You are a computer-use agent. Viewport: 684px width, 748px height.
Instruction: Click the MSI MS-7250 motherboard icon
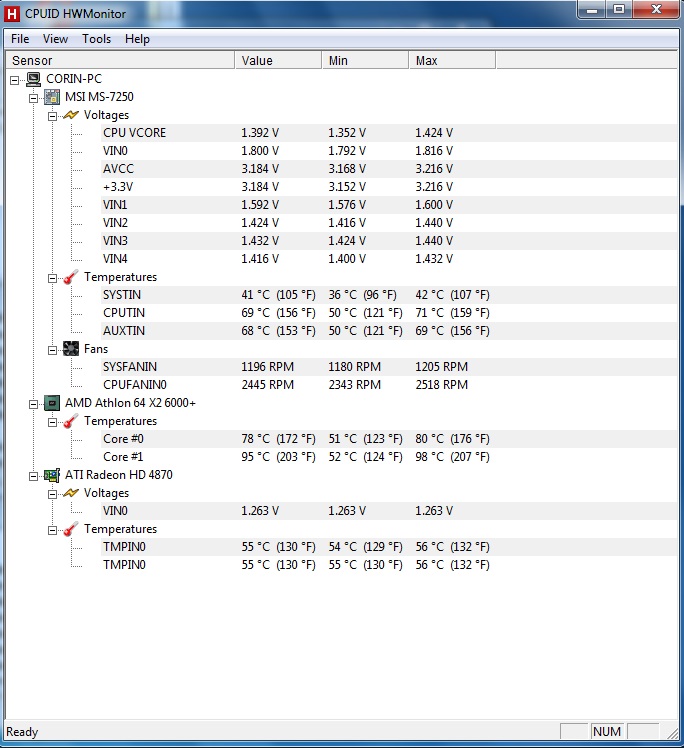point(52,97)
